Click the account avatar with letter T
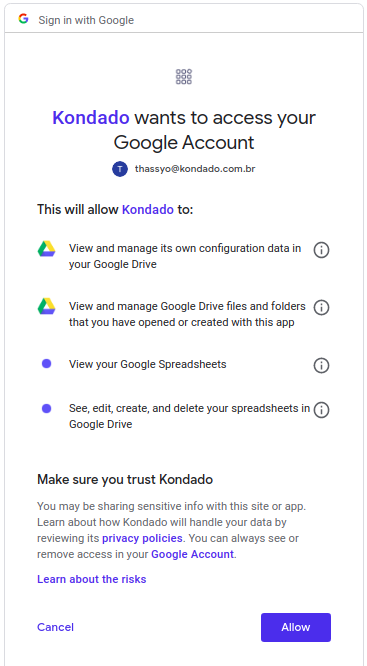The width and height of the screenshot is (367, 666). pos(120,169)
